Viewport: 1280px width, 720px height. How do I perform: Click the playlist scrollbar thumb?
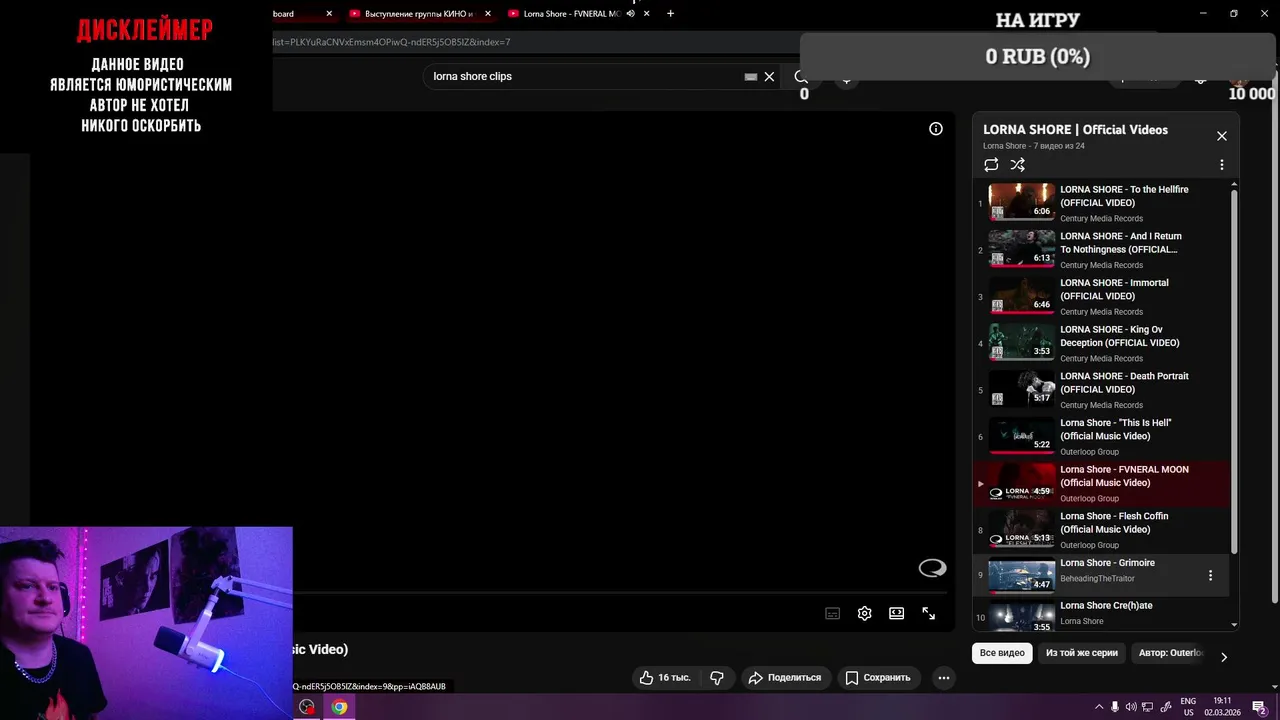[x=1234, y=370]
